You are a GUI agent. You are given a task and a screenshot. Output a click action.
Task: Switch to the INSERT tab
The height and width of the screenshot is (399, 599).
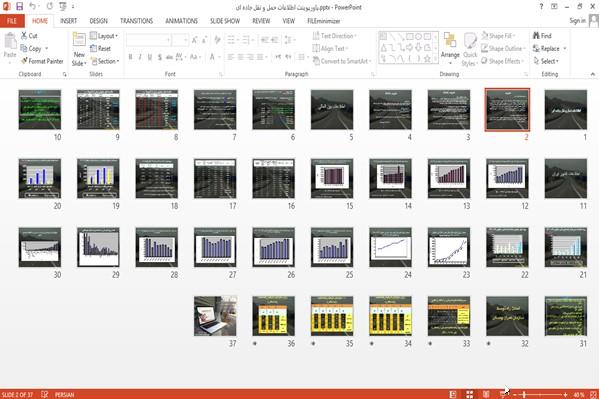[68, 21]
